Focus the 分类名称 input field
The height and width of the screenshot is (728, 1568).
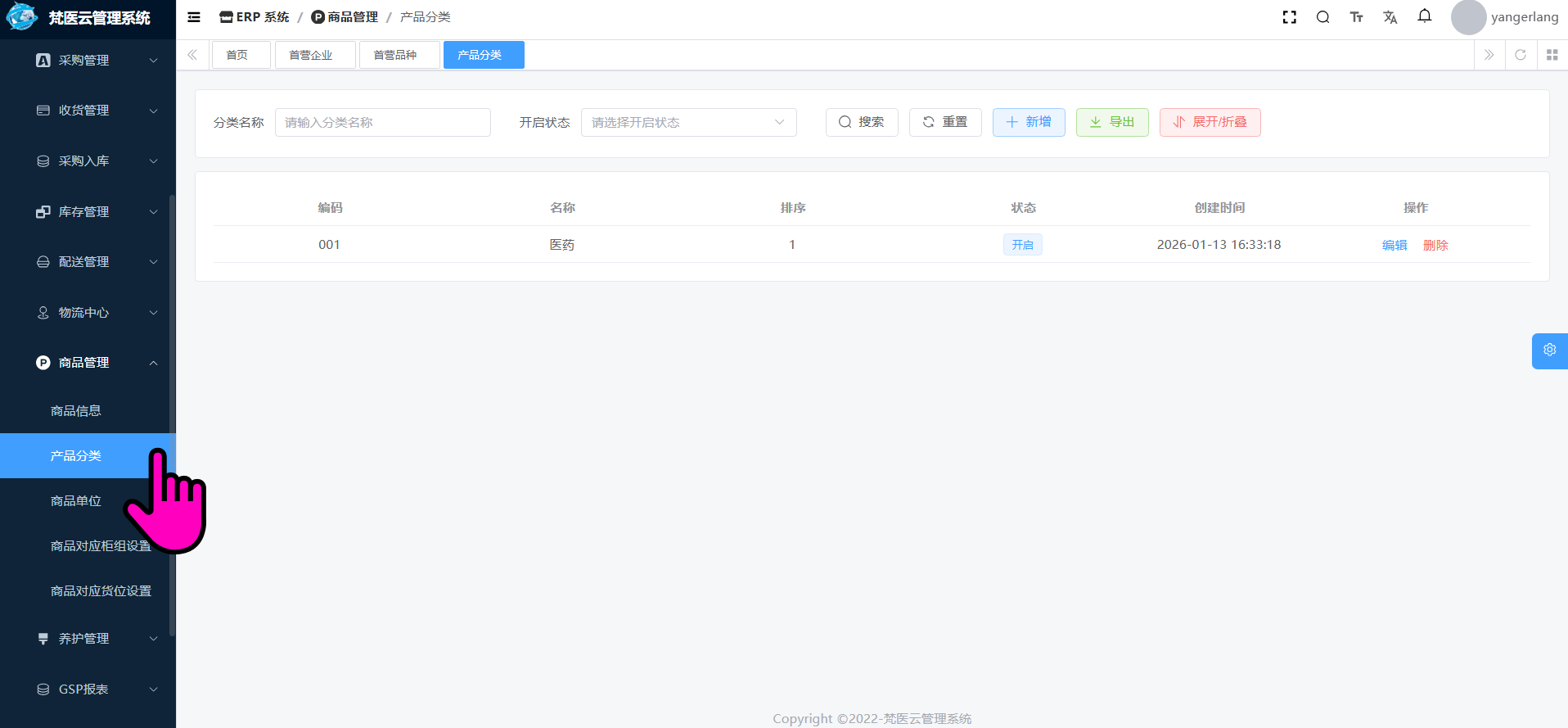point(382,123)
